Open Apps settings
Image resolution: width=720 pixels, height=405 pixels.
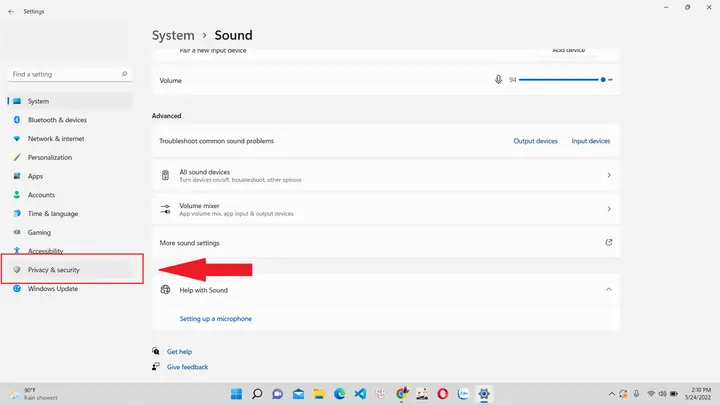point(70,176)
